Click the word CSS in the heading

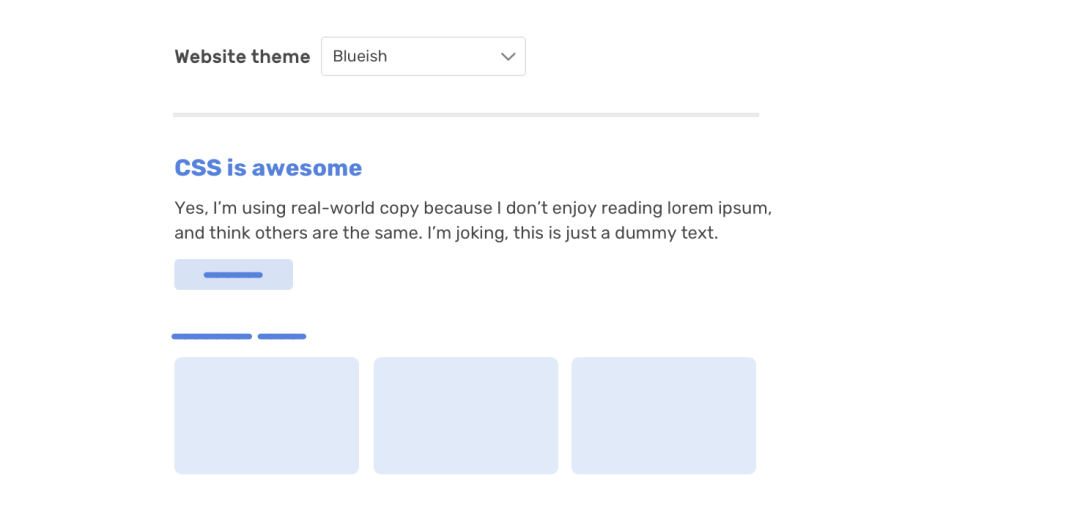198,167
